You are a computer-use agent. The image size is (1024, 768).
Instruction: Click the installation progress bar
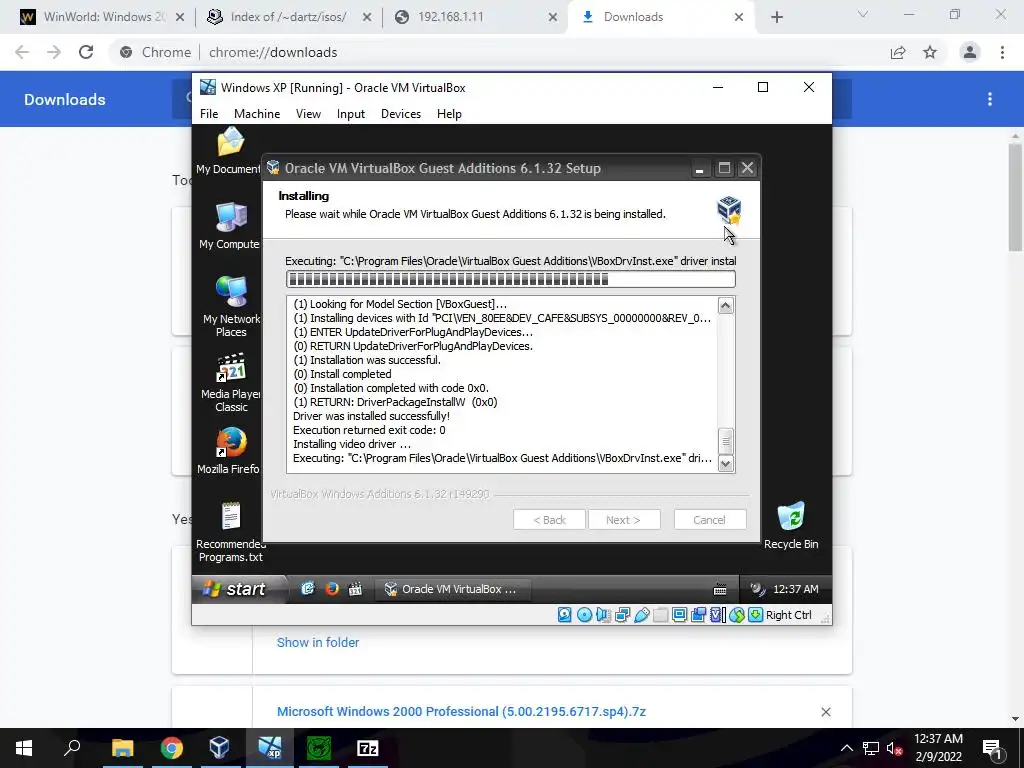click(x=511, y=280)
